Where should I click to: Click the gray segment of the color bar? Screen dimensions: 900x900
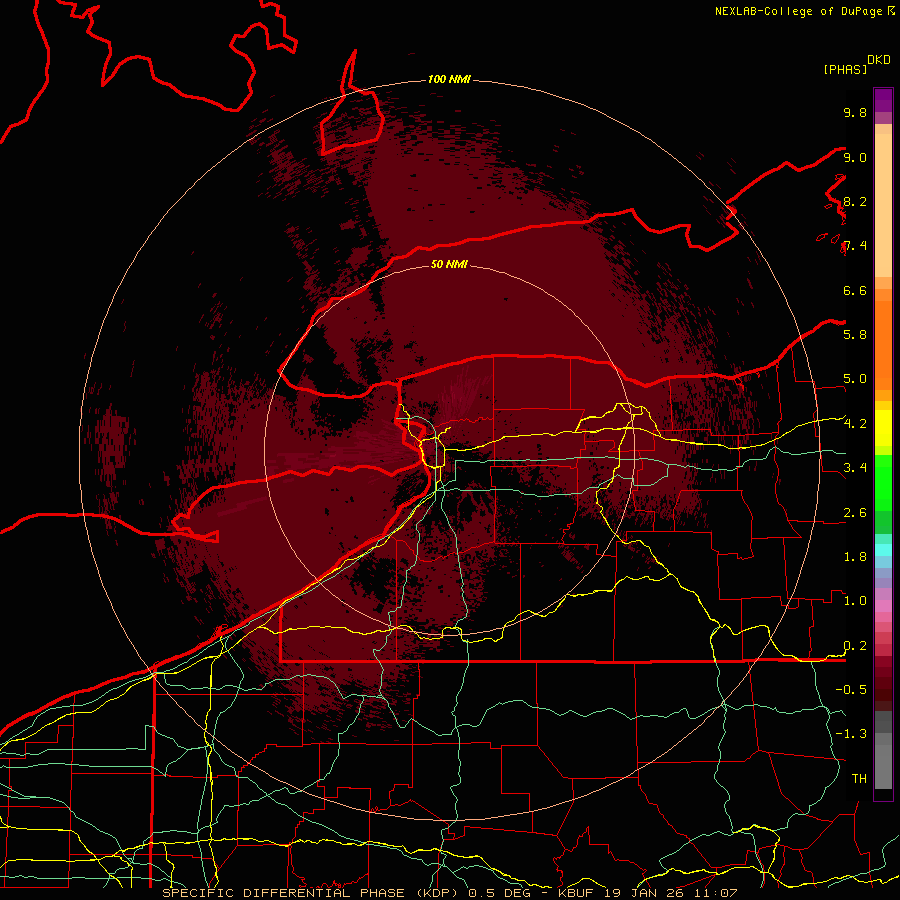click(x=883, y=750)
